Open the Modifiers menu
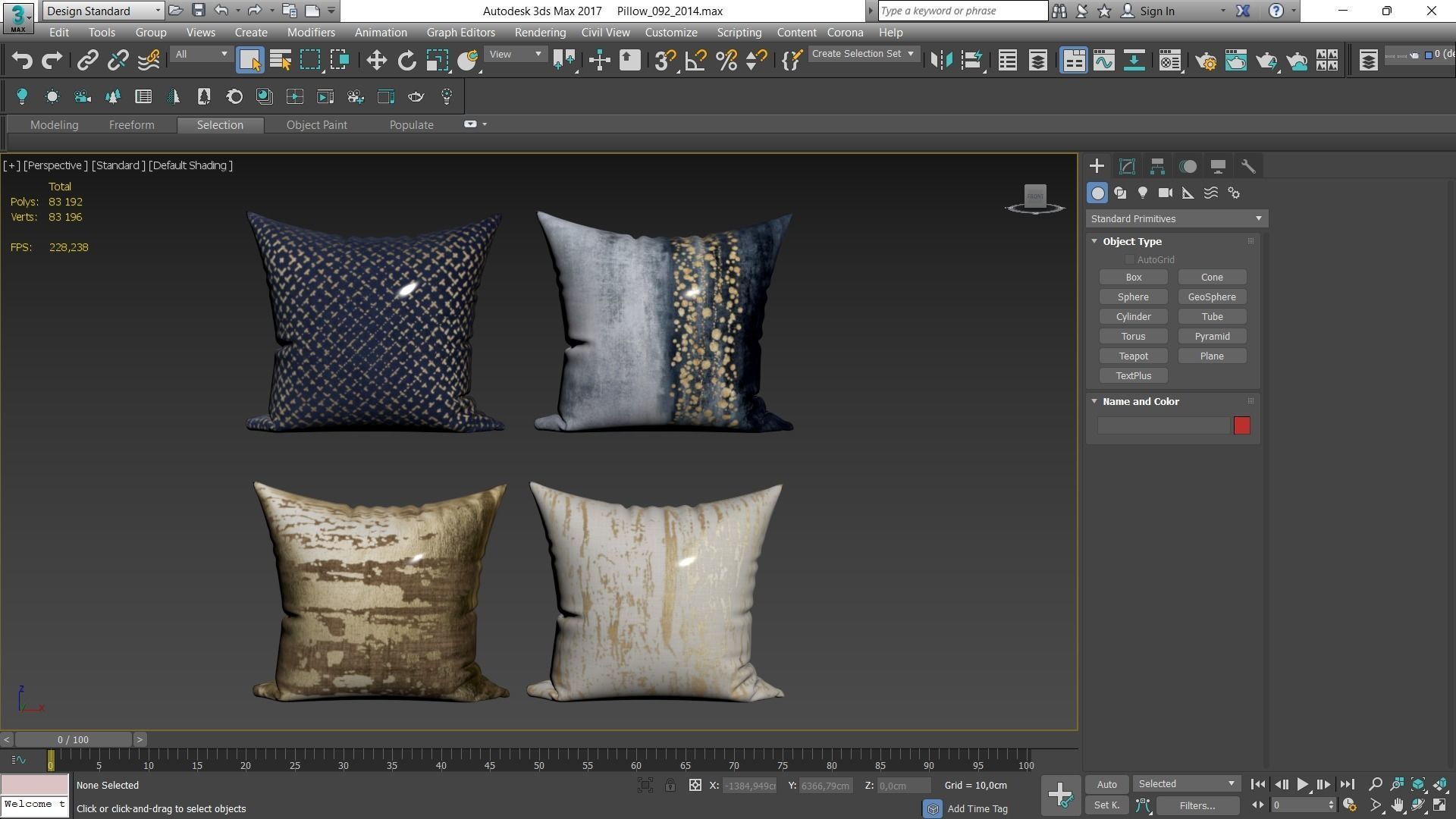 pos(311,33)
